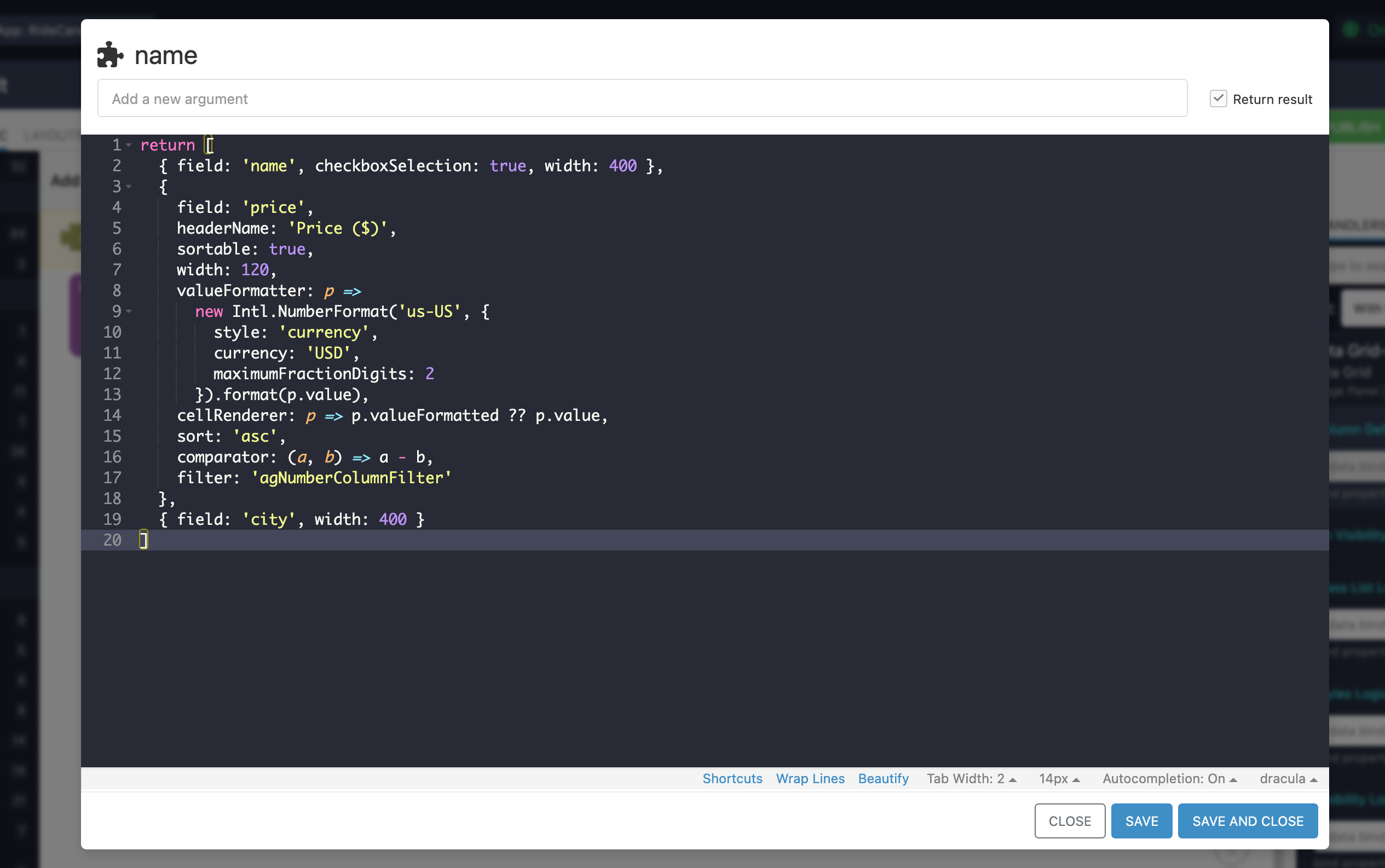Place cursor on the 'agNumberColumnFilter' string
The height and width of the screenshot is (868, 1385).
coord(351,478)
